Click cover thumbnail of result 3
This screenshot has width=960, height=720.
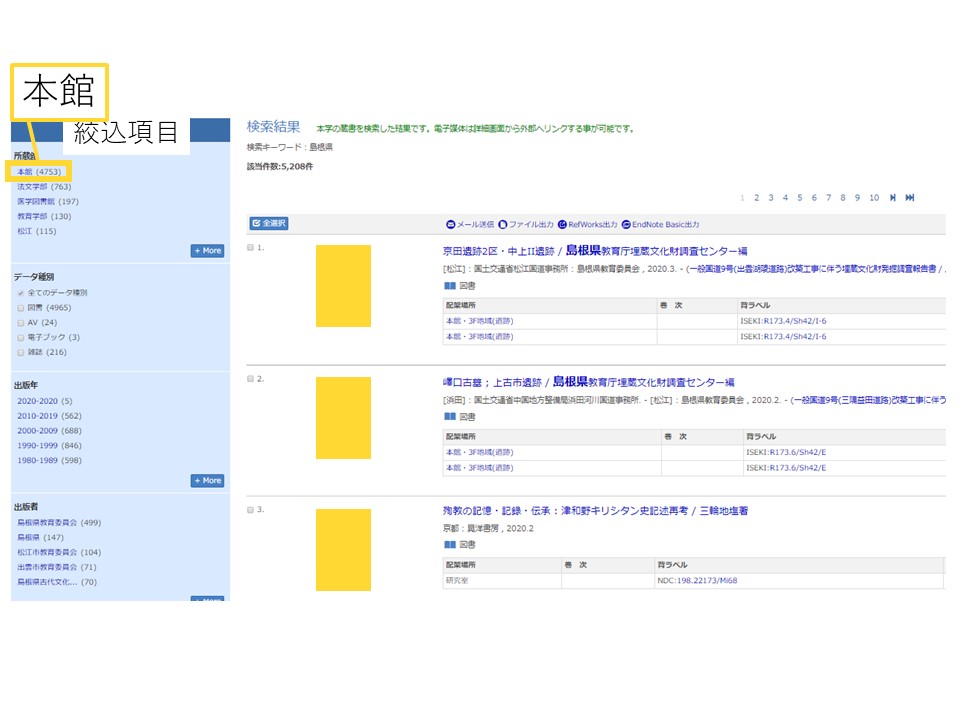pyautogui.click(x=343, y=550)
